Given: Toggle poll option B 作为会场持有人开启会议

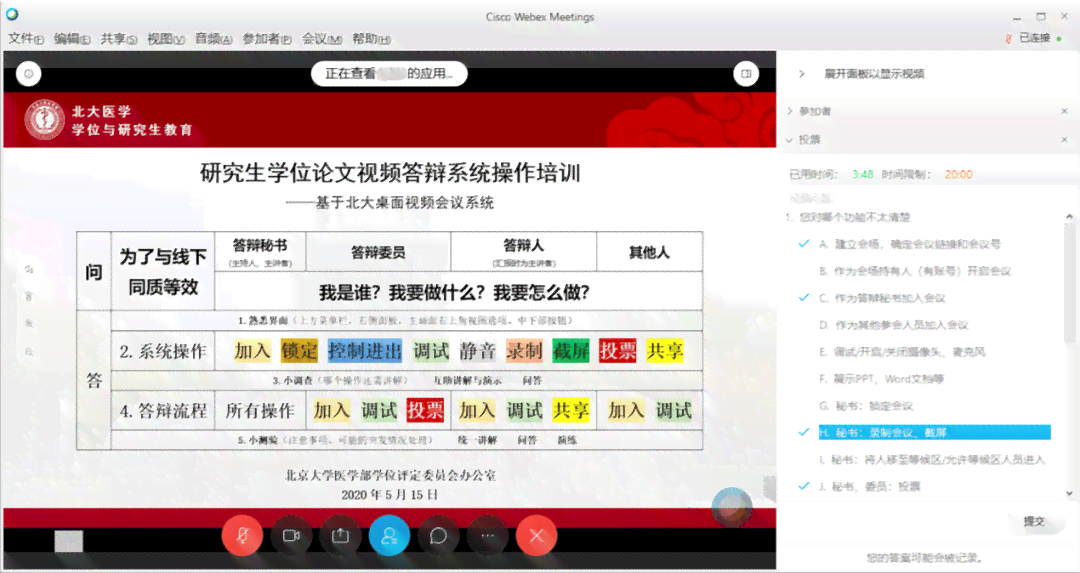Looking at the screenshot, I should click(x=915, y=271).
